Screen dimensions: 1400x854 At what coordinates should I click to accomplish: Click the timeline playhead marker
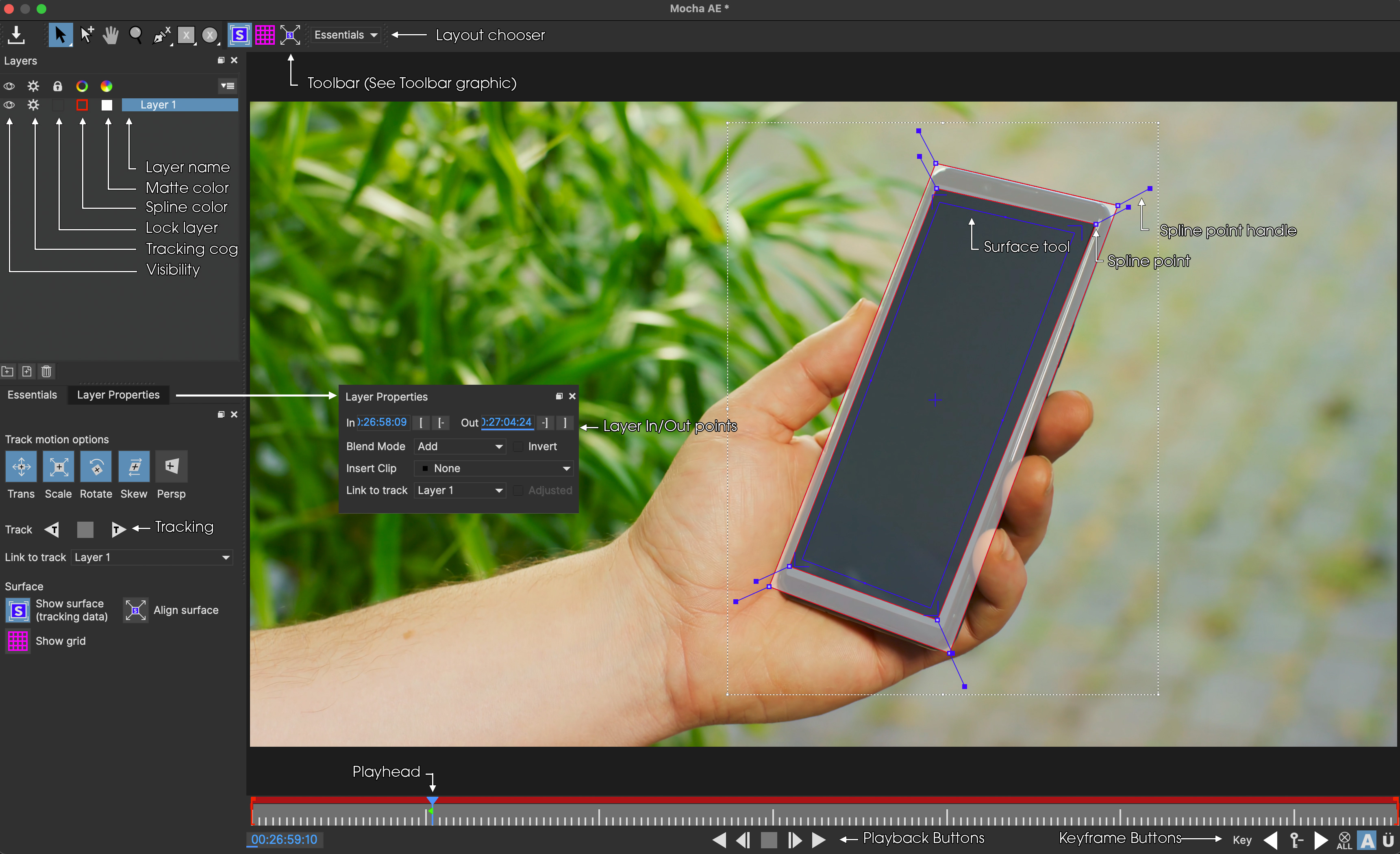tap(433, 802)
